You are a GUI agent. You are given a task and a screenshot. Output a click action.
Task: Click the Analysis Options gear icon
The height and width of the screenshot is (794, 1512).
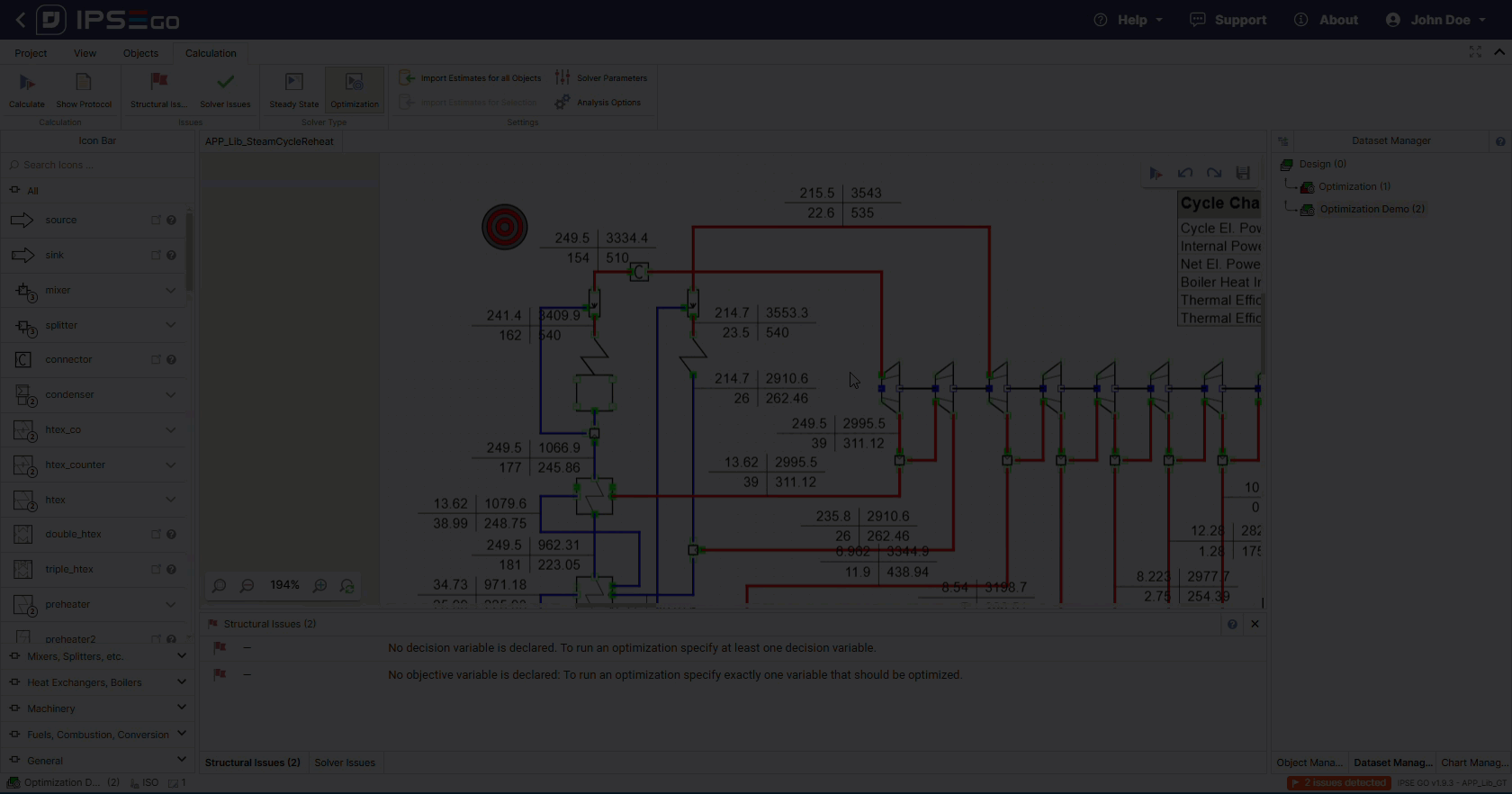562,103
